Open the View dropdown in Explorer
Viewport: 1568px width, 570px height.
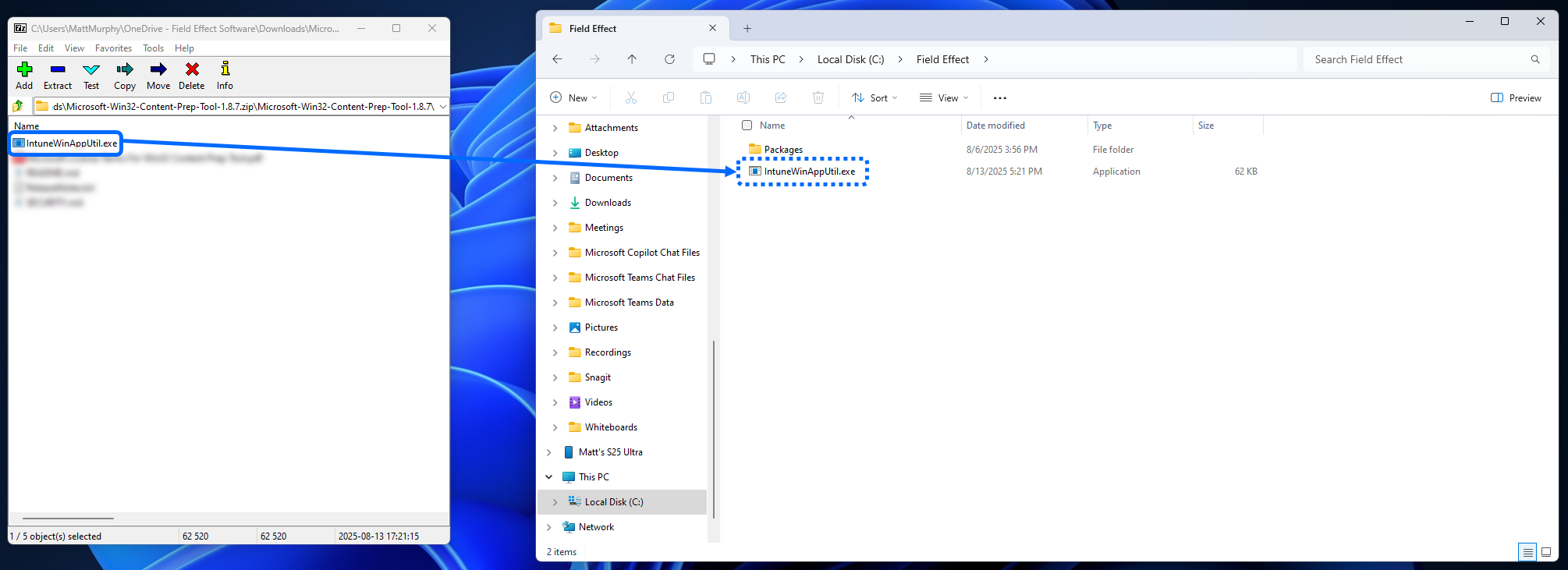click(x=944, y=97)
